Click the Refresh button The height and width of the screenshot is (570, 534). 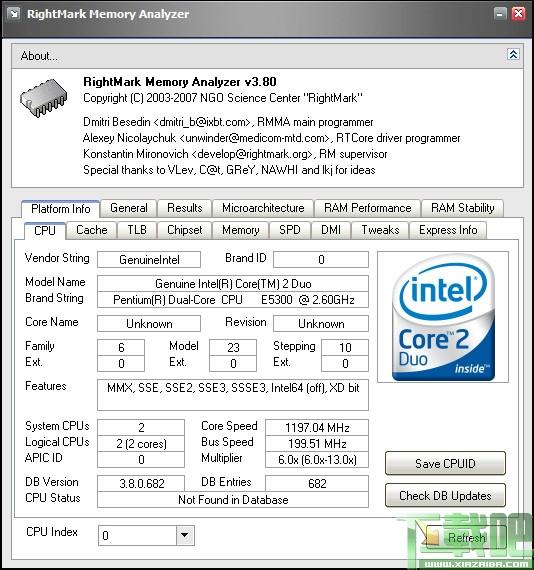click(x=466, y=537)
